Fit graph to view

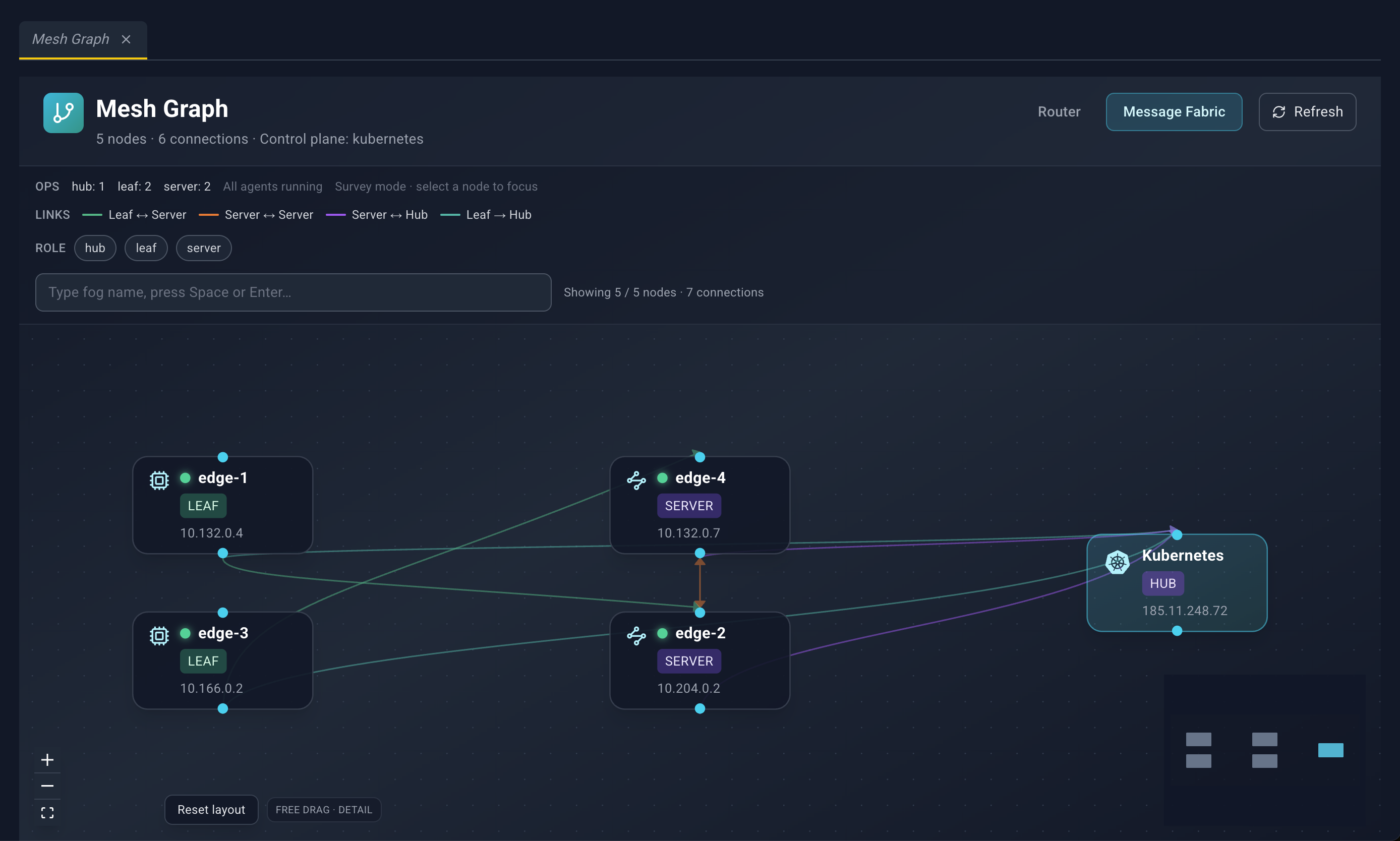[47, 813]
